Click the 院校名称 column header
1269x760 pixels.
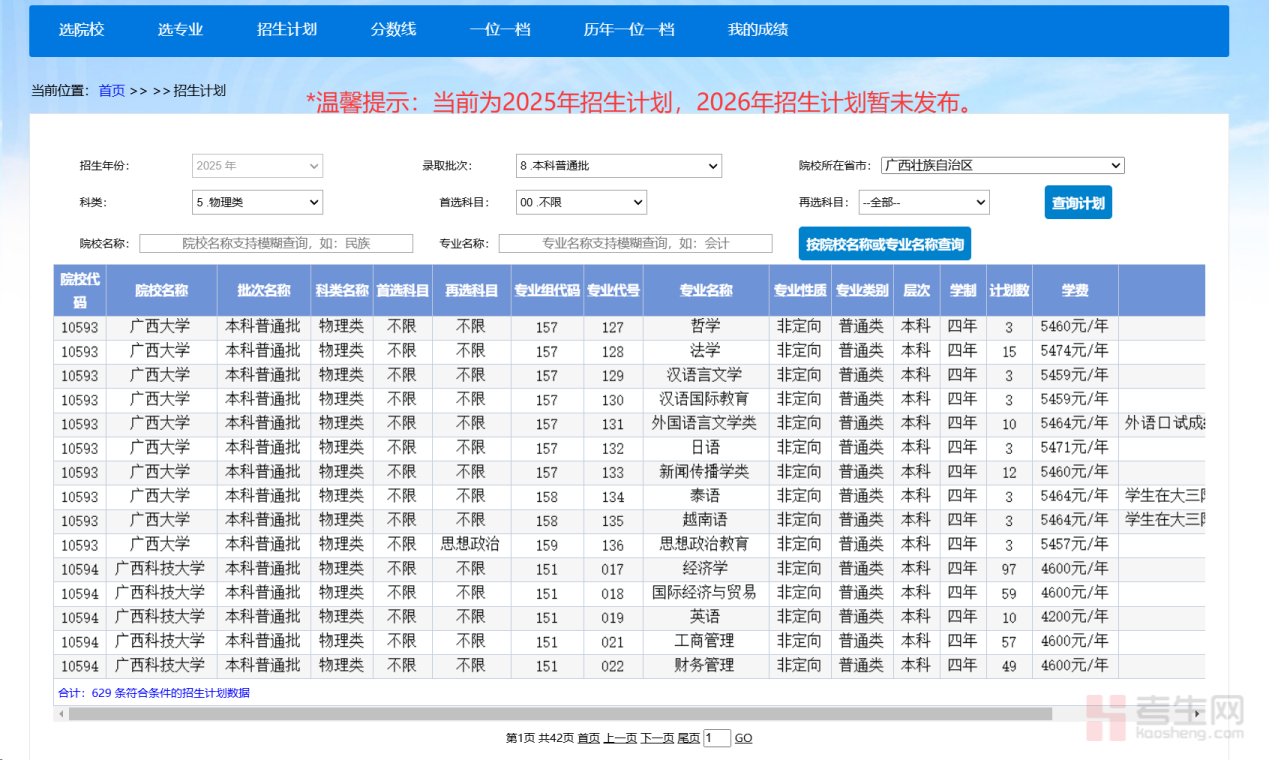coord(162,290)
